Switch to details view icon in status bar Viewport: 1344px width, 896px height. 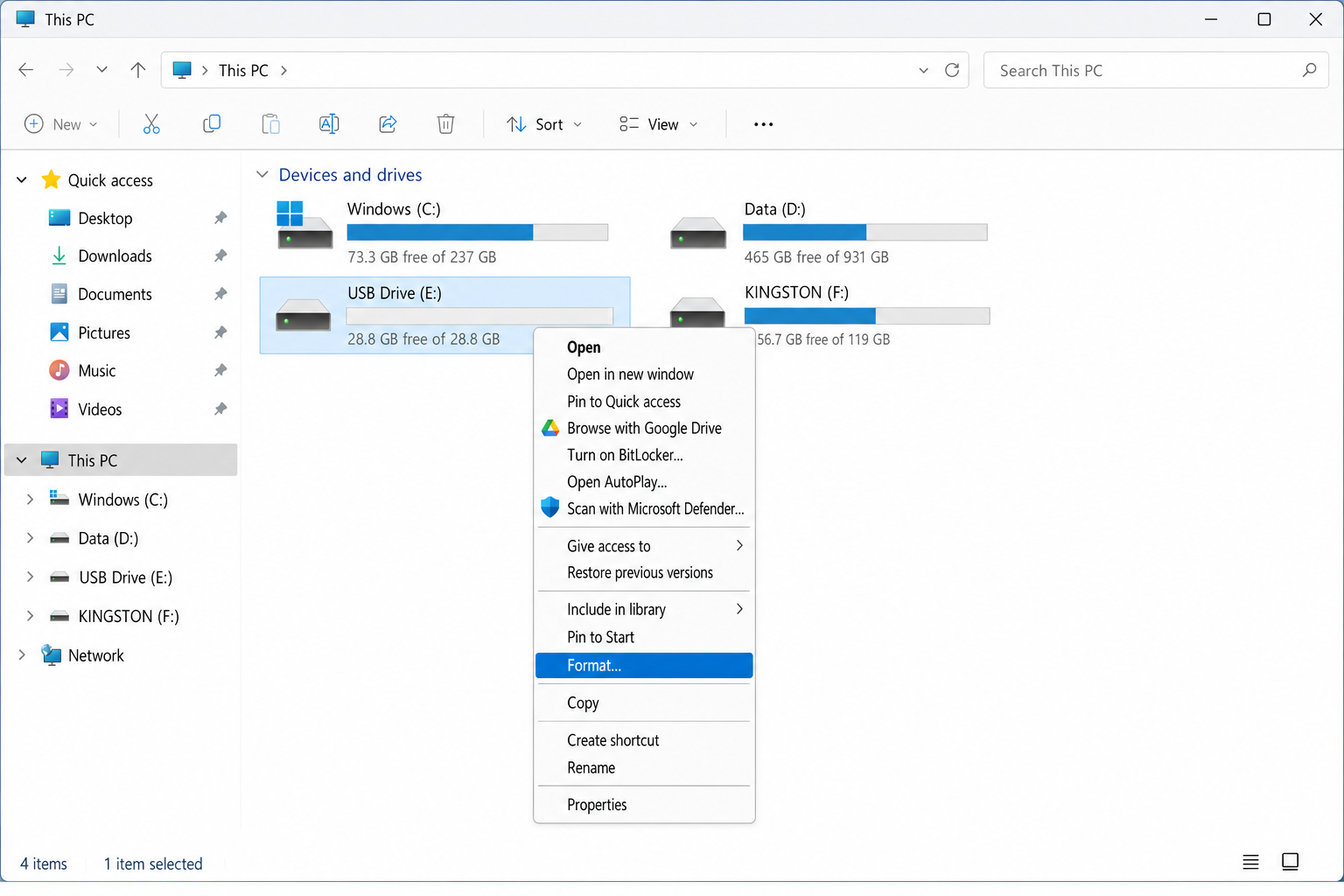click(1250, 862)
